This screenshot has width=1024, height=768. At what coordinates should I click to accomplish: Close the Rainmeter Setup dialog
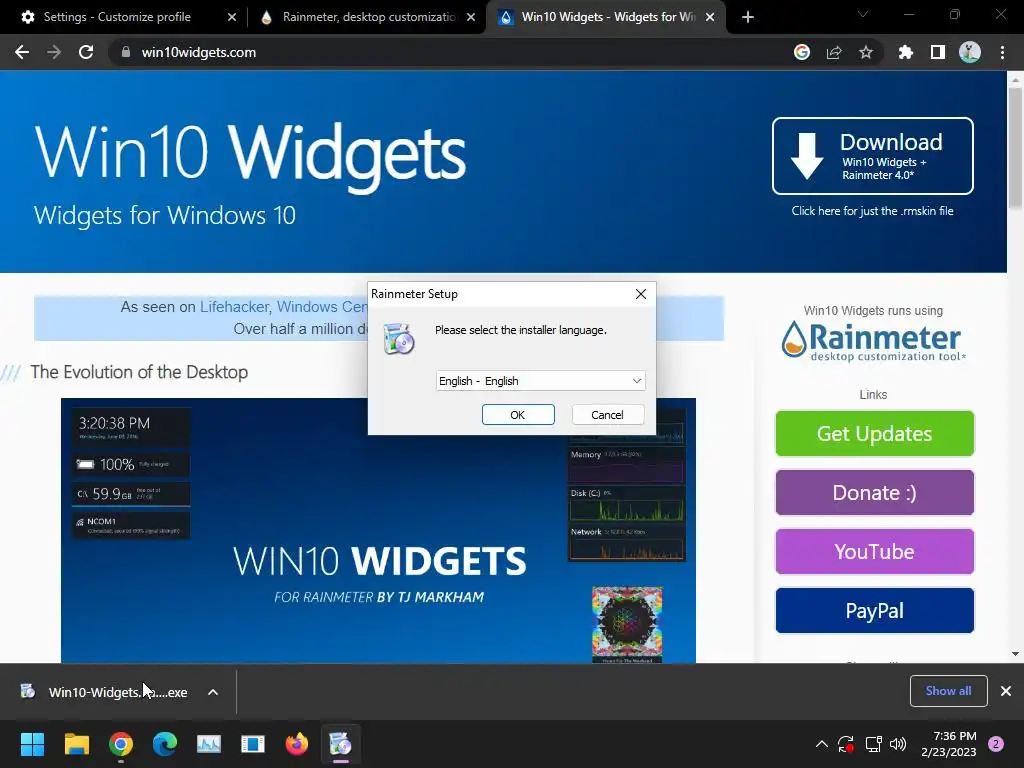[x=641, y=294]
